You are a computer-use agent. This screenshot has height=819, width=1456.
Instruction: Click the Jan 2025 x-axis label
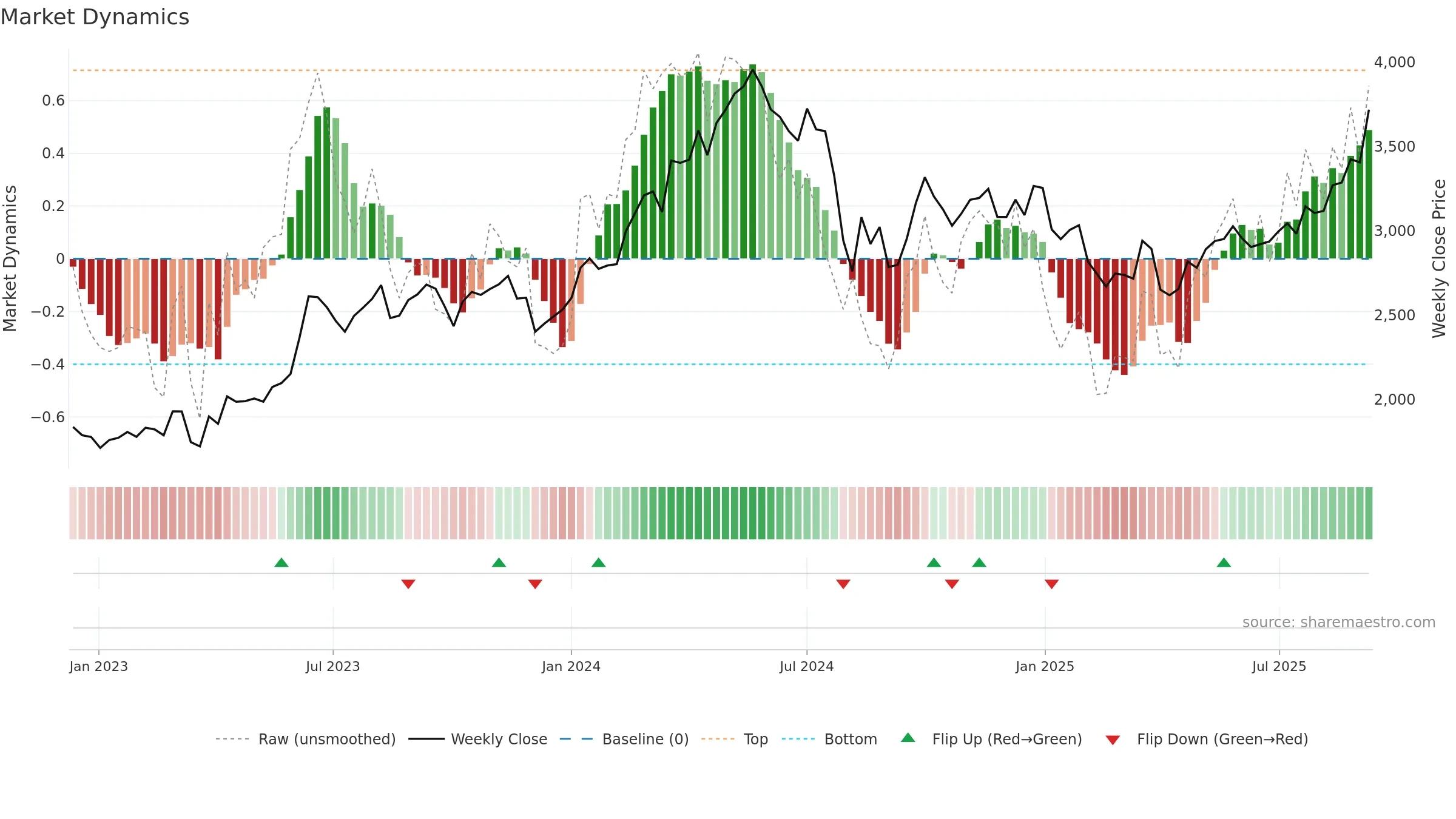point(1045,666)
